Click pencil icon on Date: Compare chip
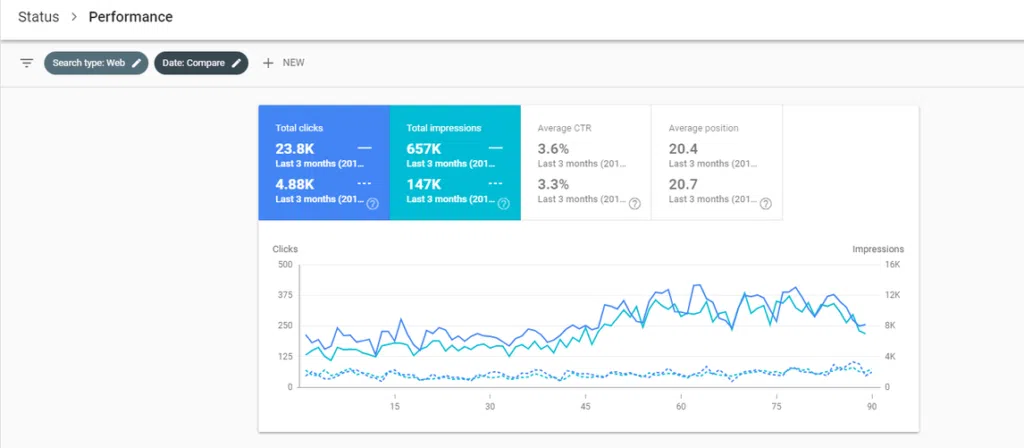This screenshot has width=1024, height=448. (x=237, y=63)
